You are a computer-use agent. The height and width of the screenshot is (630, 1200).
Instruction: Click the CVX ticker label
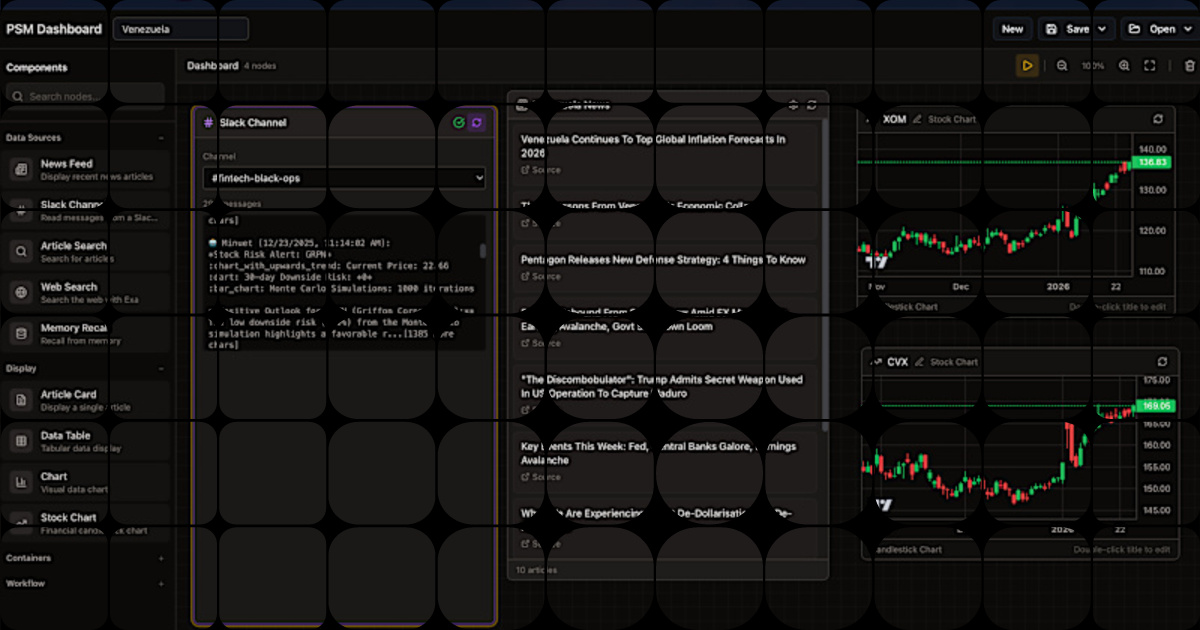click(897, 362)
